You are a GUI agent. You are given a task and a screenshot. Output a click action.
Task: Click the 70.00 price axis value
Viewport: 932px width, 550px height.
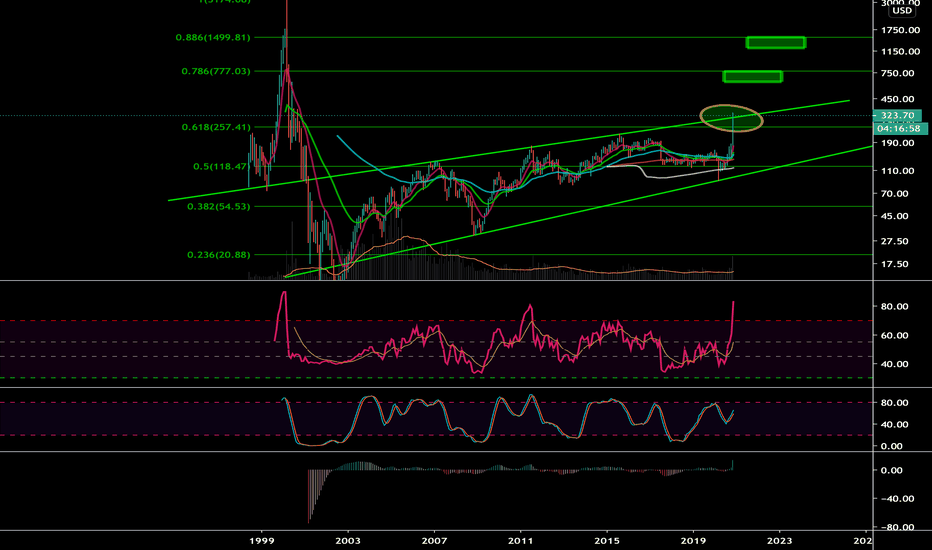click(895, 193)
